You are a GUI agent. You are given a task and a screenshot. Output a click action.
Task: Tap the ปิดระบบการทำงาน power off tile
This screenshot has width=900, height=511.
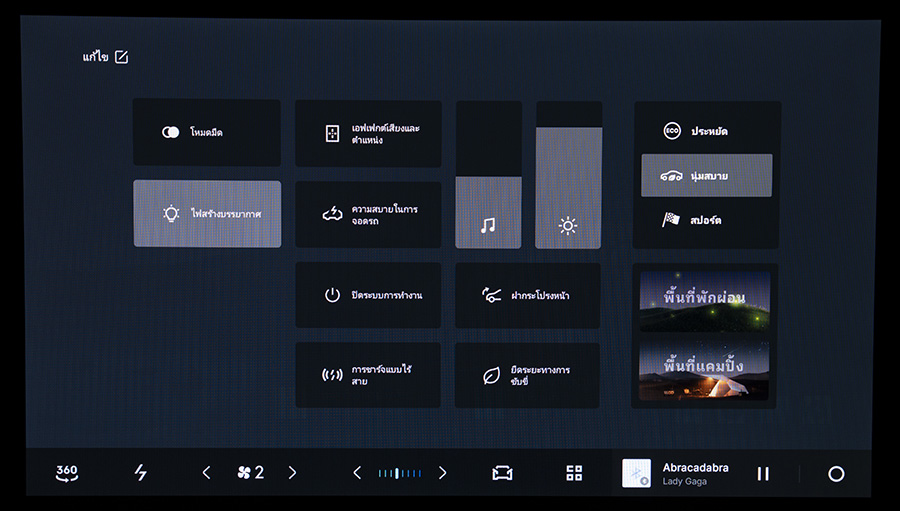(368, 296)
